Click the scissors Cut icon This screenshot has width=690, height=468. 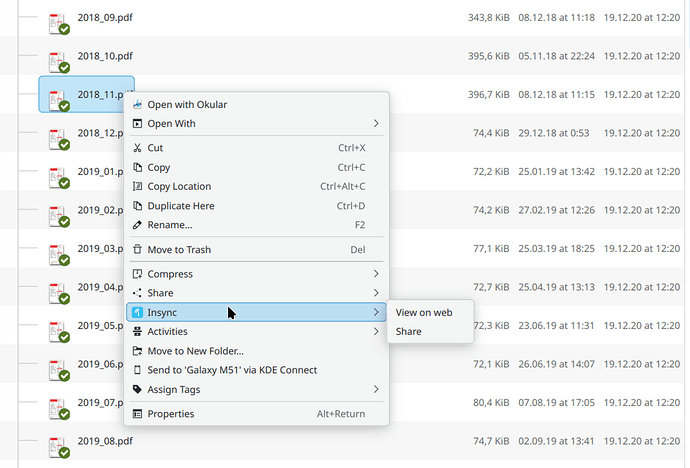(x=137, y=148)
